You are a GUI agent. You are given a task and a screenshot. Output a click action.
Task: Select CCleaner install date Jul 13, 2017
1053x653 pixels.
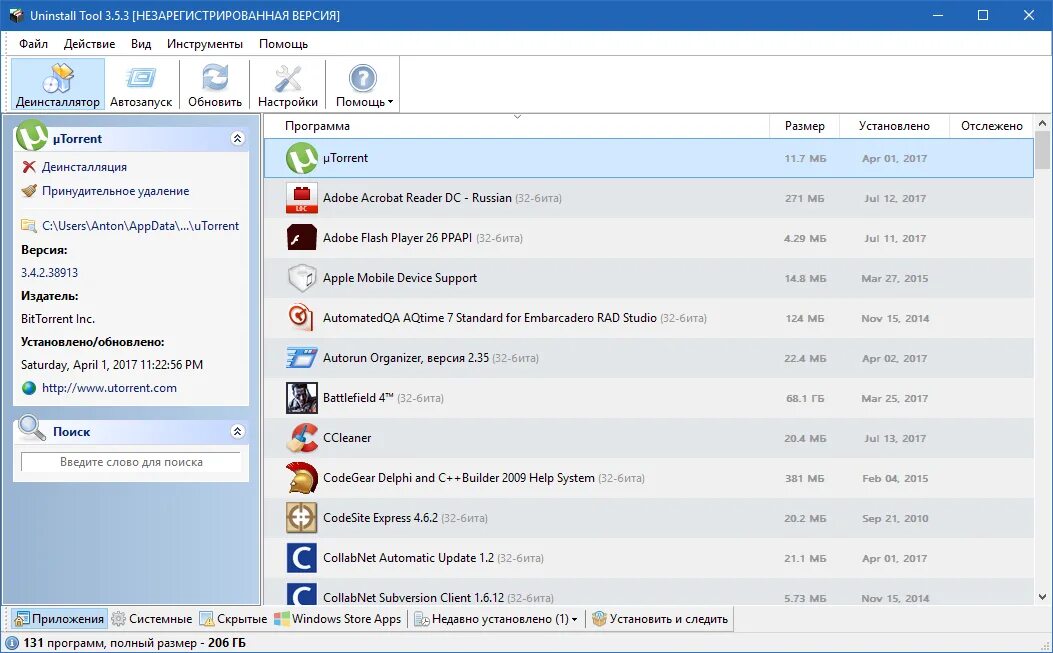tap(895, 438)
